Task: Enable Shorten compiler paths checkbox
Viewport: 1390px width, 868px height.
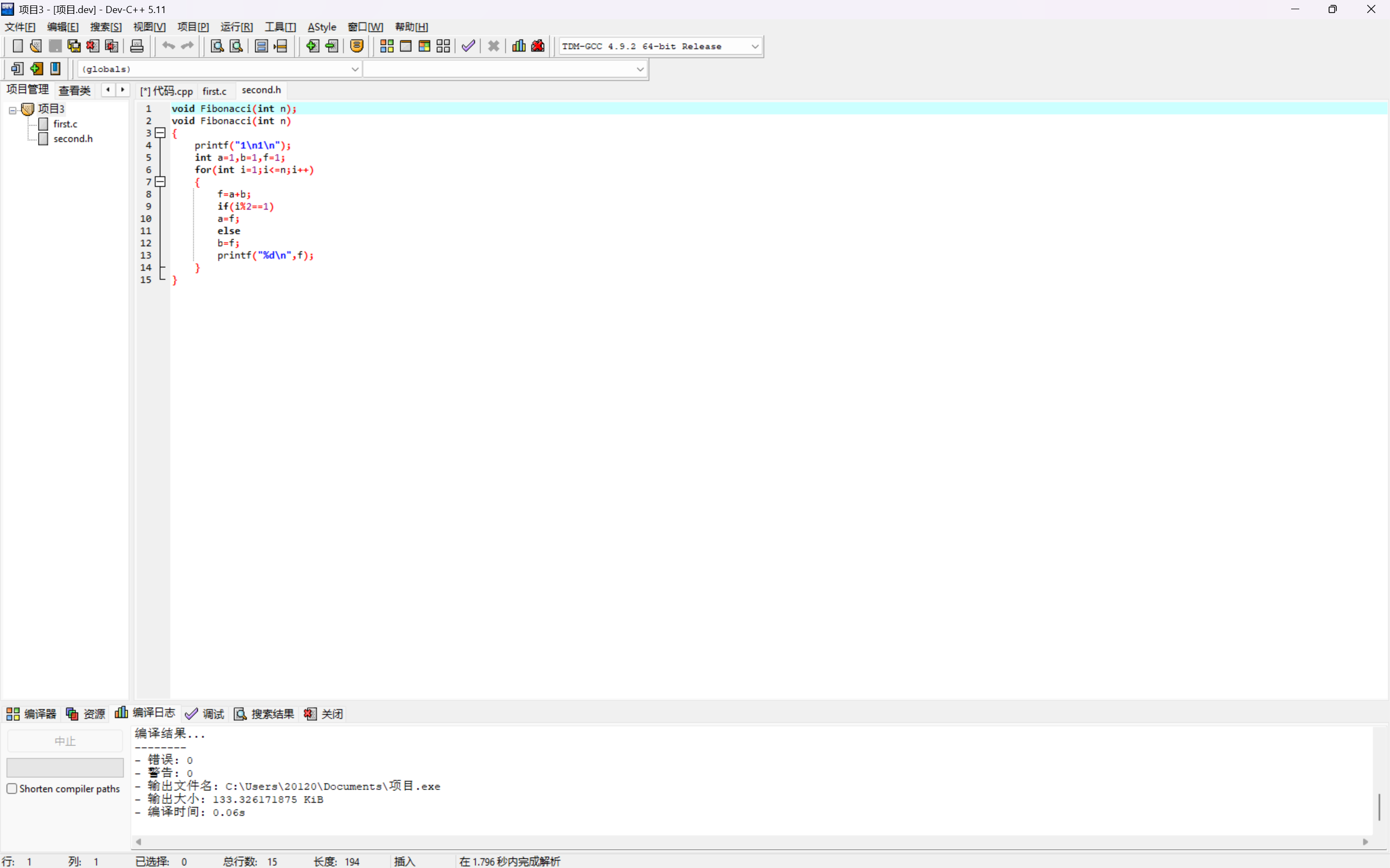Action: [12, 788]
